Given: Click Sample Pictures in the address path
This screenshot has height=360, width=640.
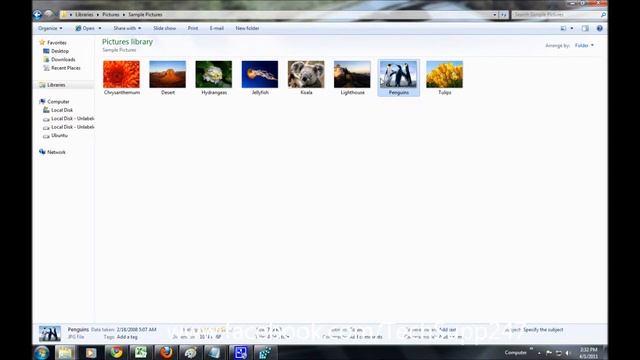Looking at the screenshot, I should coord(145,15).
